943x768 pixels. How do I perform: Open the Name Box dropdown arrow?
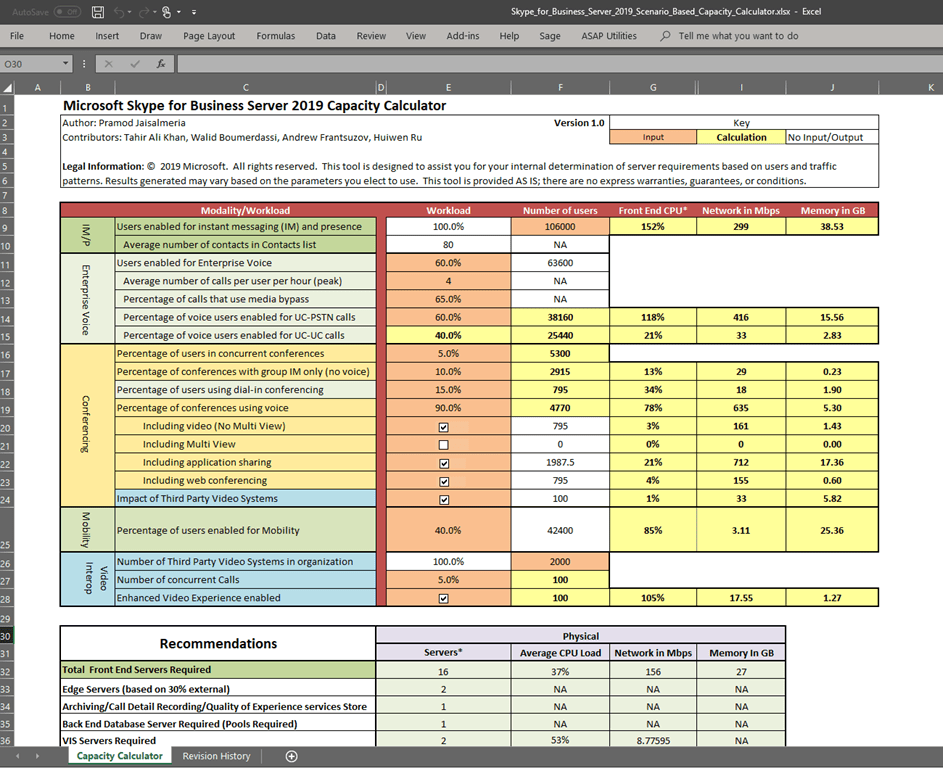tap(66, 64)
